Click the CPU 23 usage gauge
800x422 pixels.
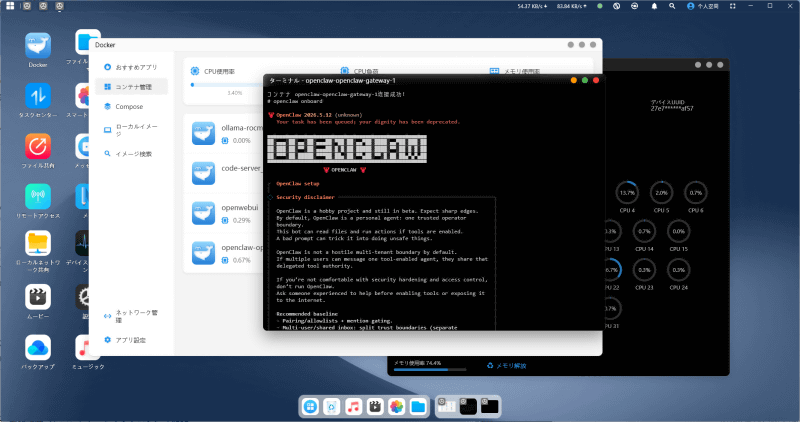pos(644,270)
